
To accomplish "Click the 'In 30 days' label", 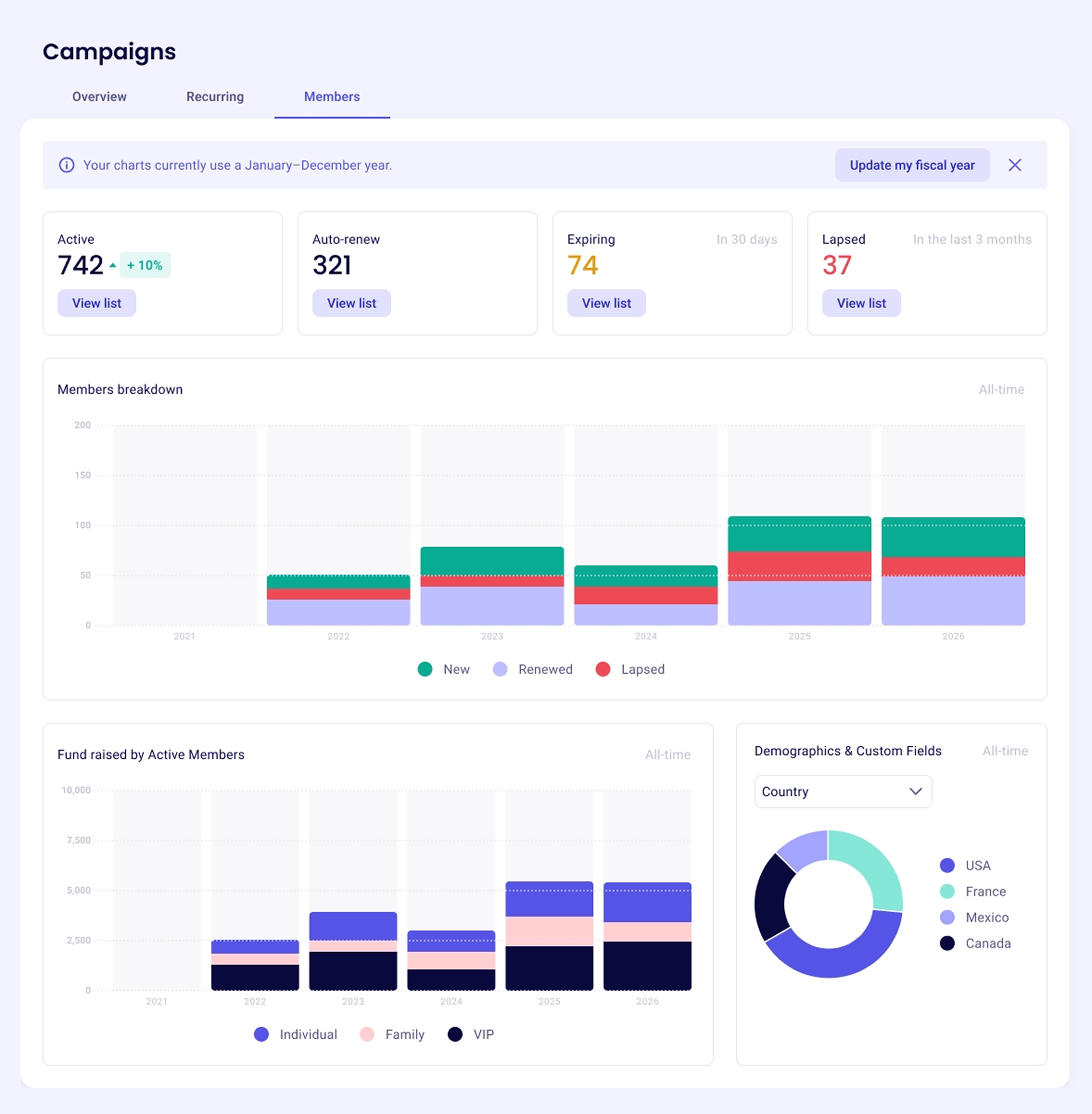I will 746,239.
